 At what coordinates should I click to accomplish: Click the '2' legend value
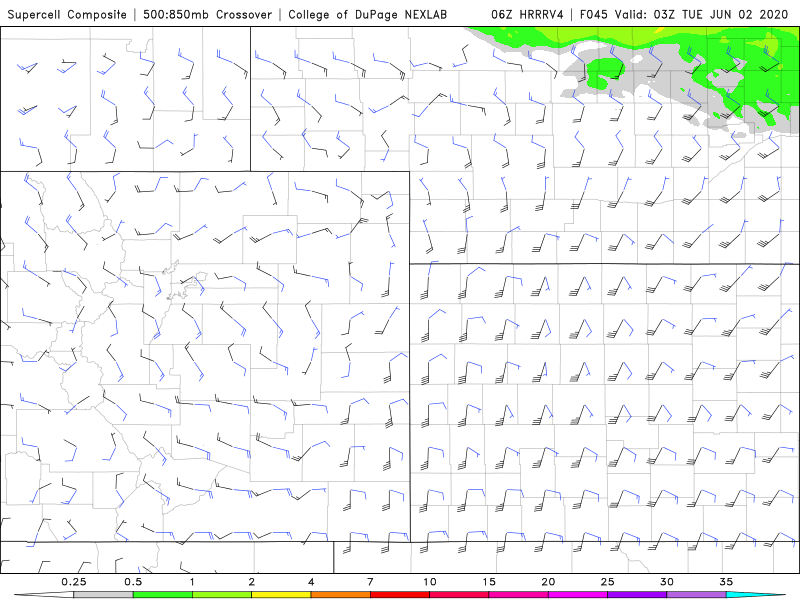point(252,582)
